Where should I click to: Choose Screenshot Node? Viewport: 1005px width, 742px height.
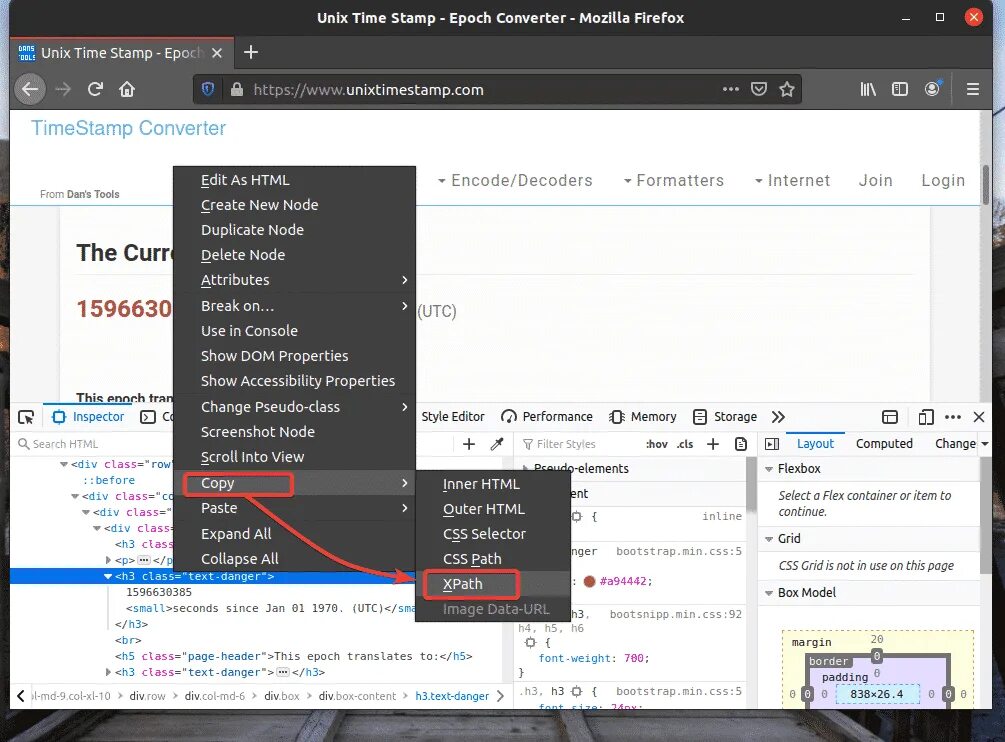[x=295, y=432]
